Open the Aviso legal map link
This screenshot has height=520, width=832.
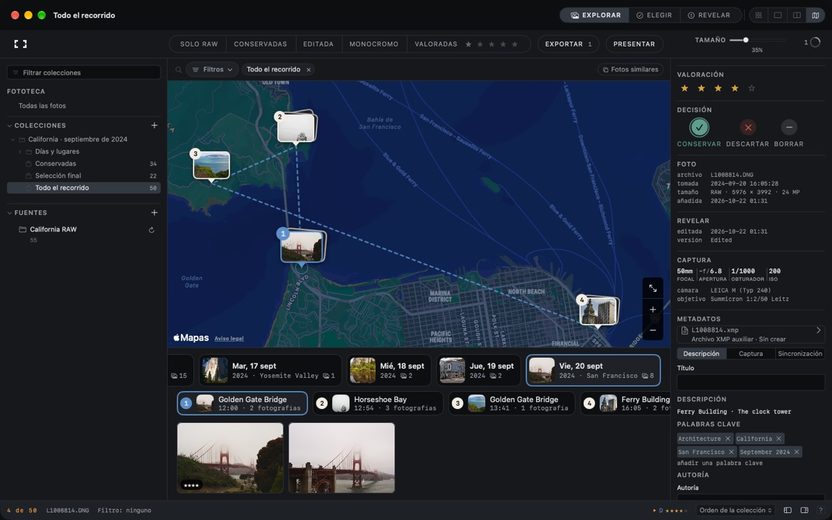click(x=229, y=339)
